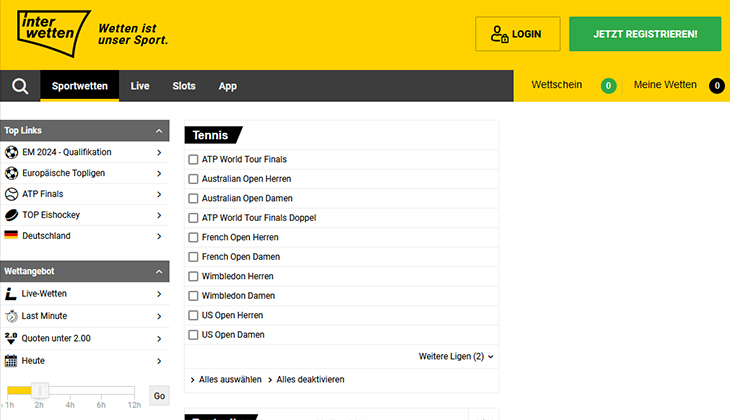Click the German flag icon
Viewport: 730px width, 420px height.
11,235
